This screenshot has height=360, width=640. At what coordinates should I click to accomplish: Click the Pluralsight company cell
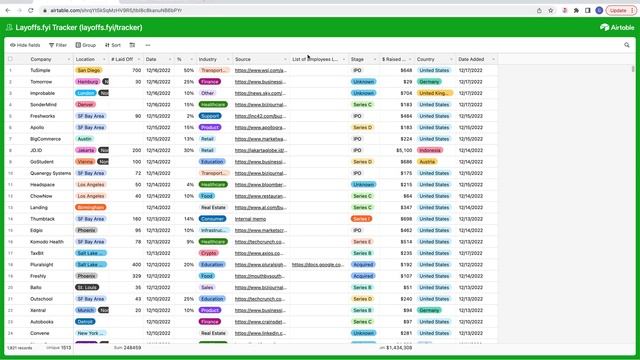[x=51, y=264]
